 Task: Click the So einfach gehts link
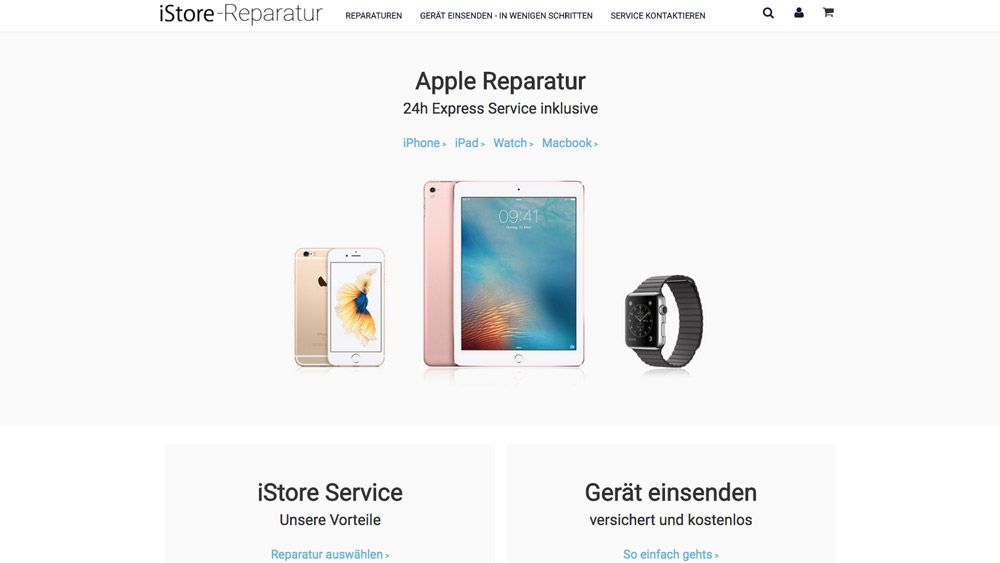click(x=670, y=555)
